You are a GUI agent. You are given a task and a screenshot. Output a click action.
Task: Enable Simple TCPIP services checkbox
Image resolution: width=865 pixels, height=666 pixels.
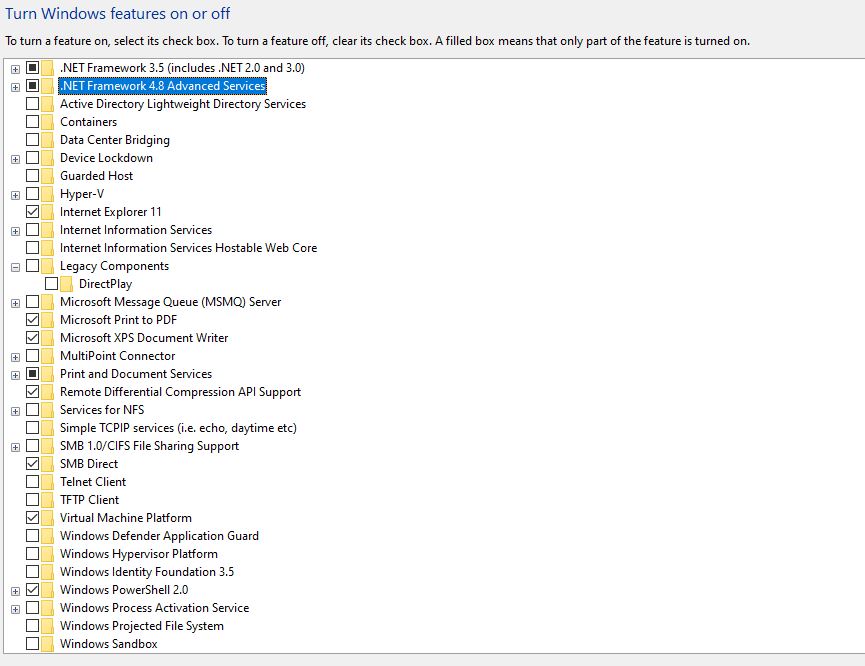coord(33,428)
